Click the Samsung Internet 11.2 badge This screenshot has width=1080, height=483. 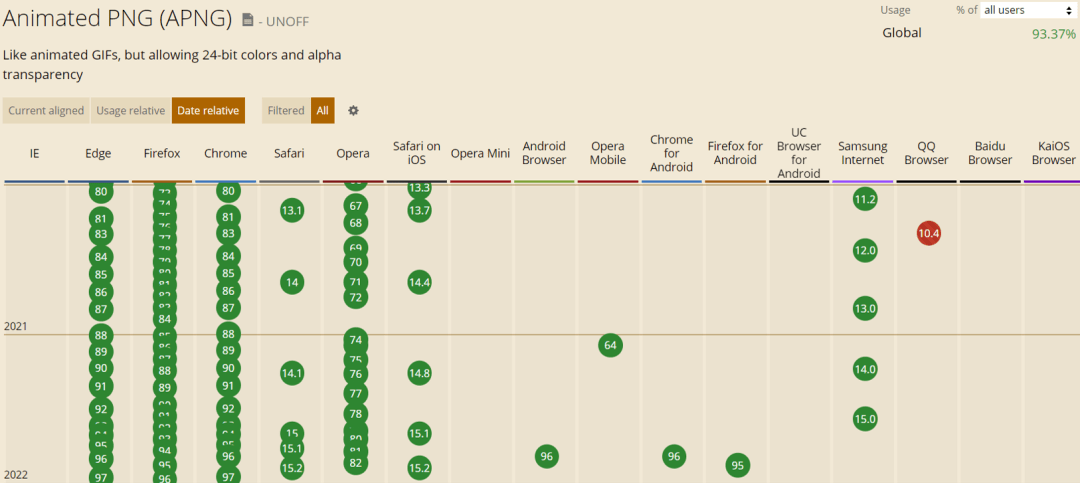[865, 200]
